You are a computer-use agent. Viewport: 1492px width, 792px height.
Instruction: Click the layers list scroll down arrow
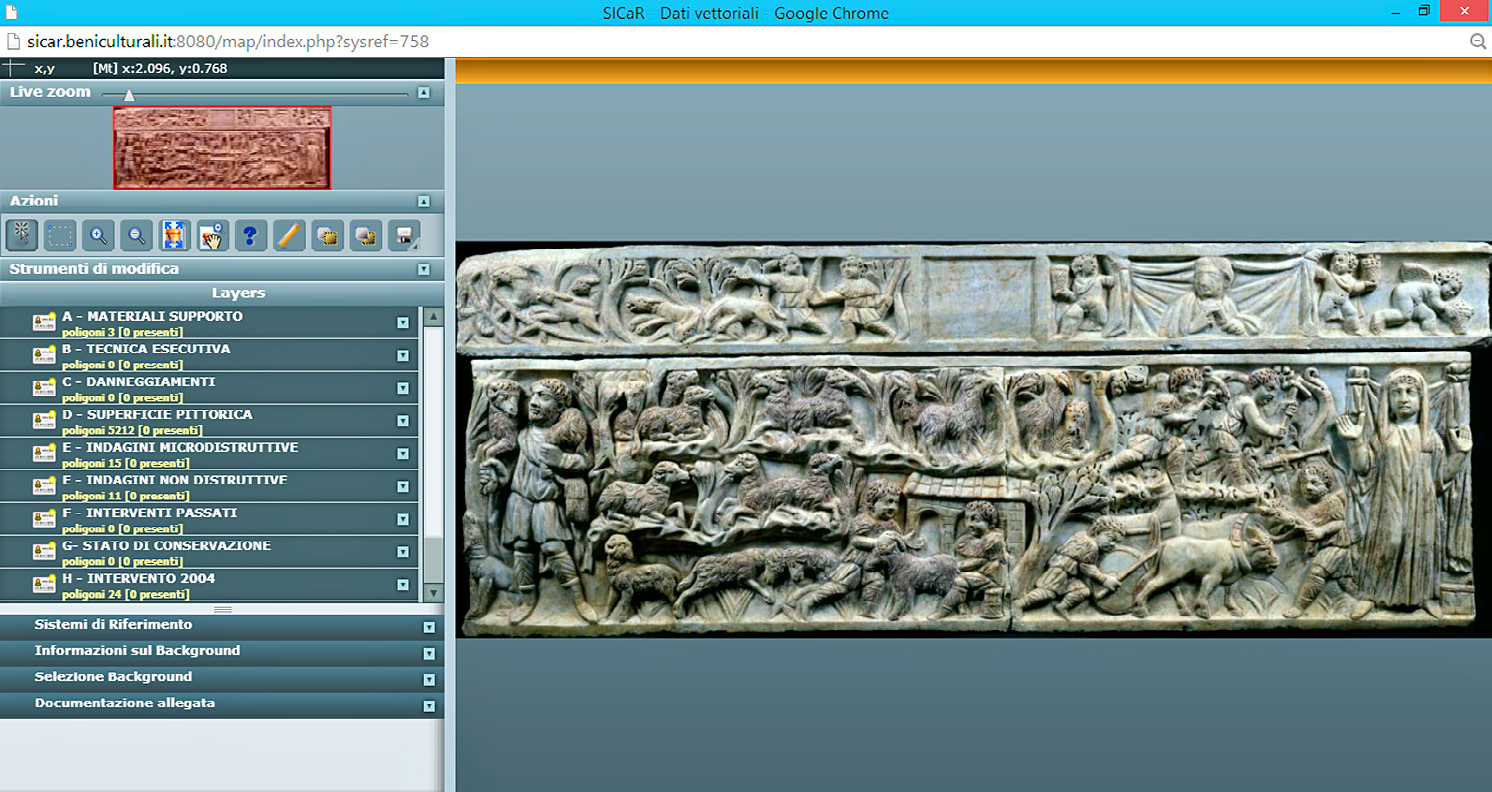point(433,593)
